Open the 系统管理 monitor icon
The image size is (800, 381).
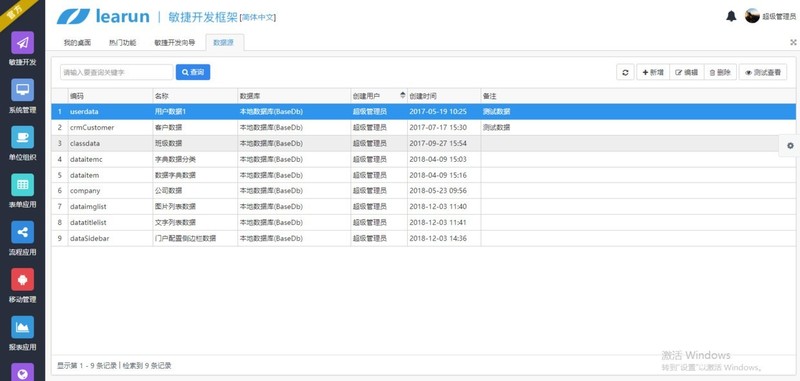(22, 90)
